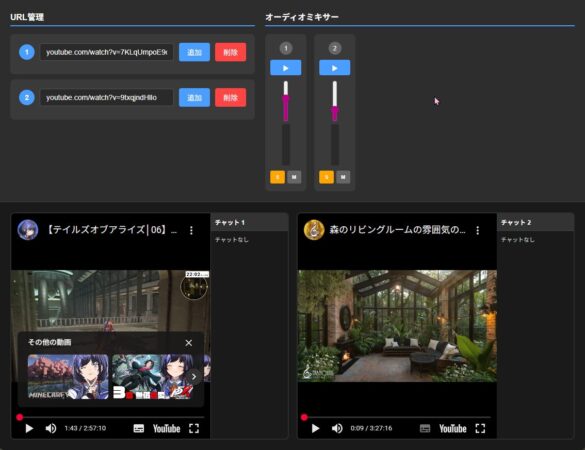This screenshot has height=450, width=585.
Task: Click the 追加 button for URL 2
Action: [194, 97]
